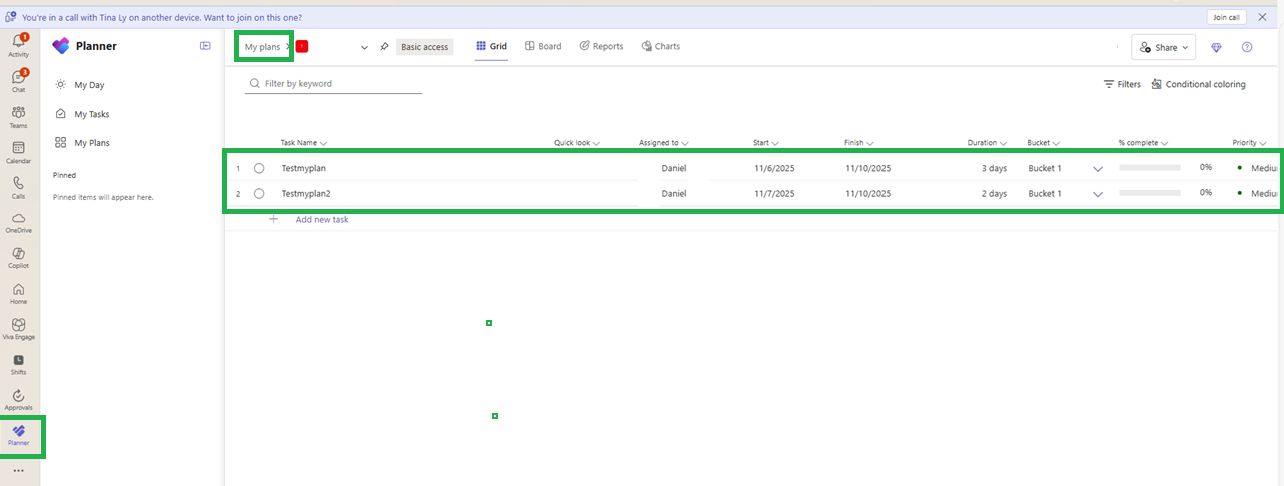Open the Duration column menu
Image resolution: width=1284 pixels, height=486 pixels.
coord(1003,143)
